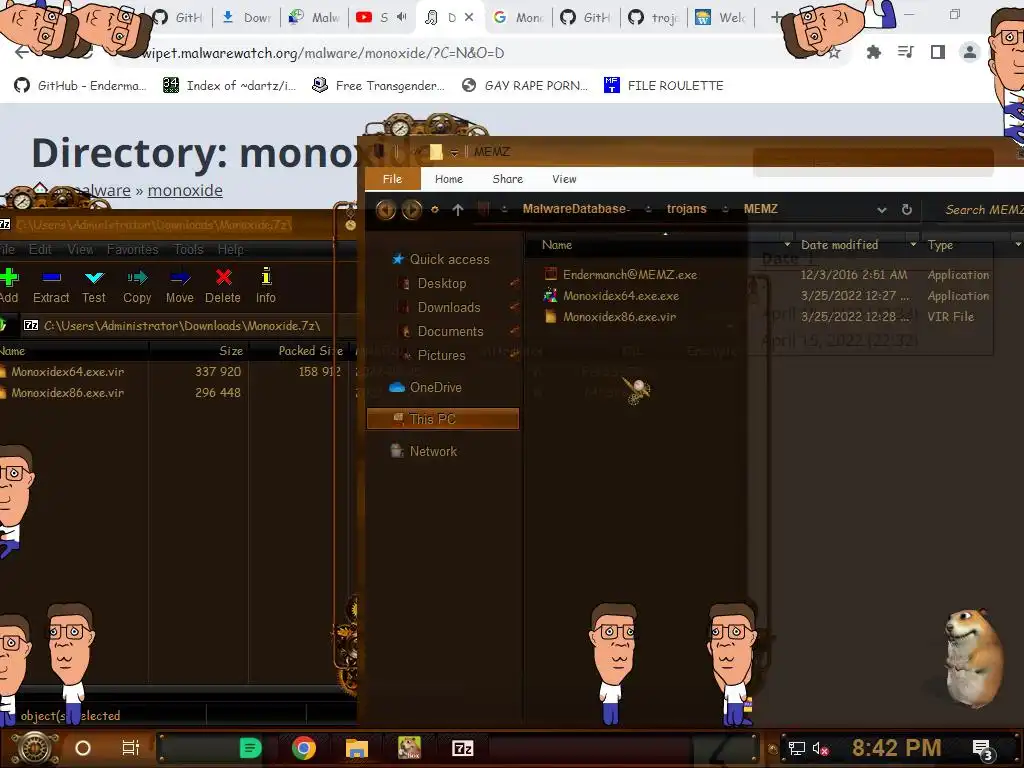Click the Extract icon in 7-Zip toolbar
Screen dimensions: 1024x768
pyautogui.click(x=51, y=286)
